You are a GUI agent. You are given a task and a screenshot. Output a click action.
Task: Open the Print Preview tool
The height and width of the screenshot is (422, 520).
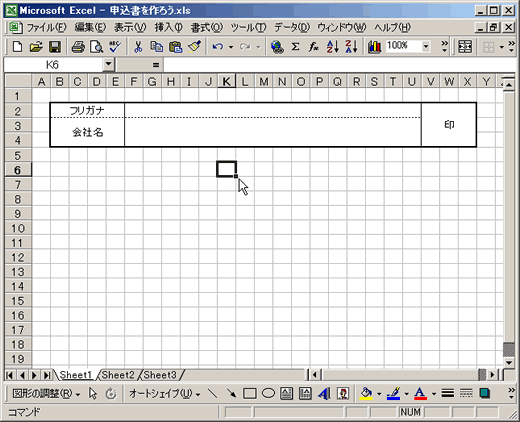pyautogui.click(x=97, y=47)
